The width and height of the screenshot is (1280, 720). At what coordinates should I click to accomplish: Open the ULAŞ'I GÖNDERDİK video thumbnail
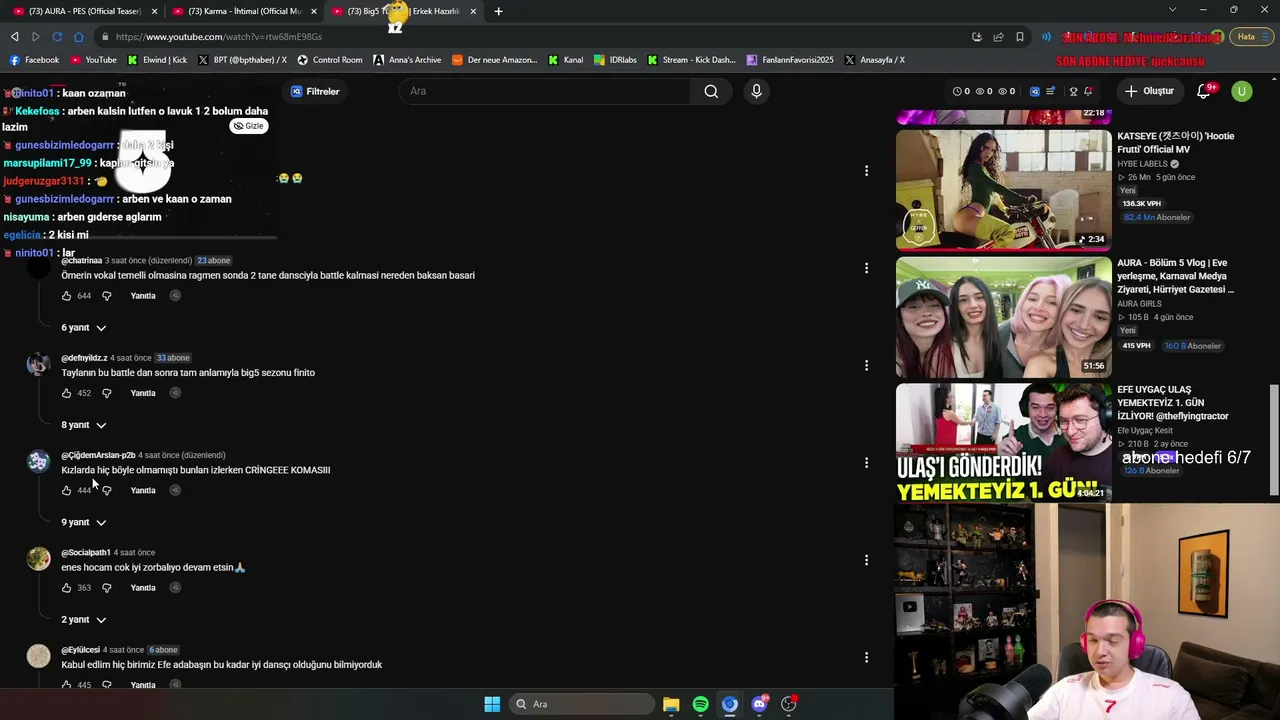coord(1003,442)
